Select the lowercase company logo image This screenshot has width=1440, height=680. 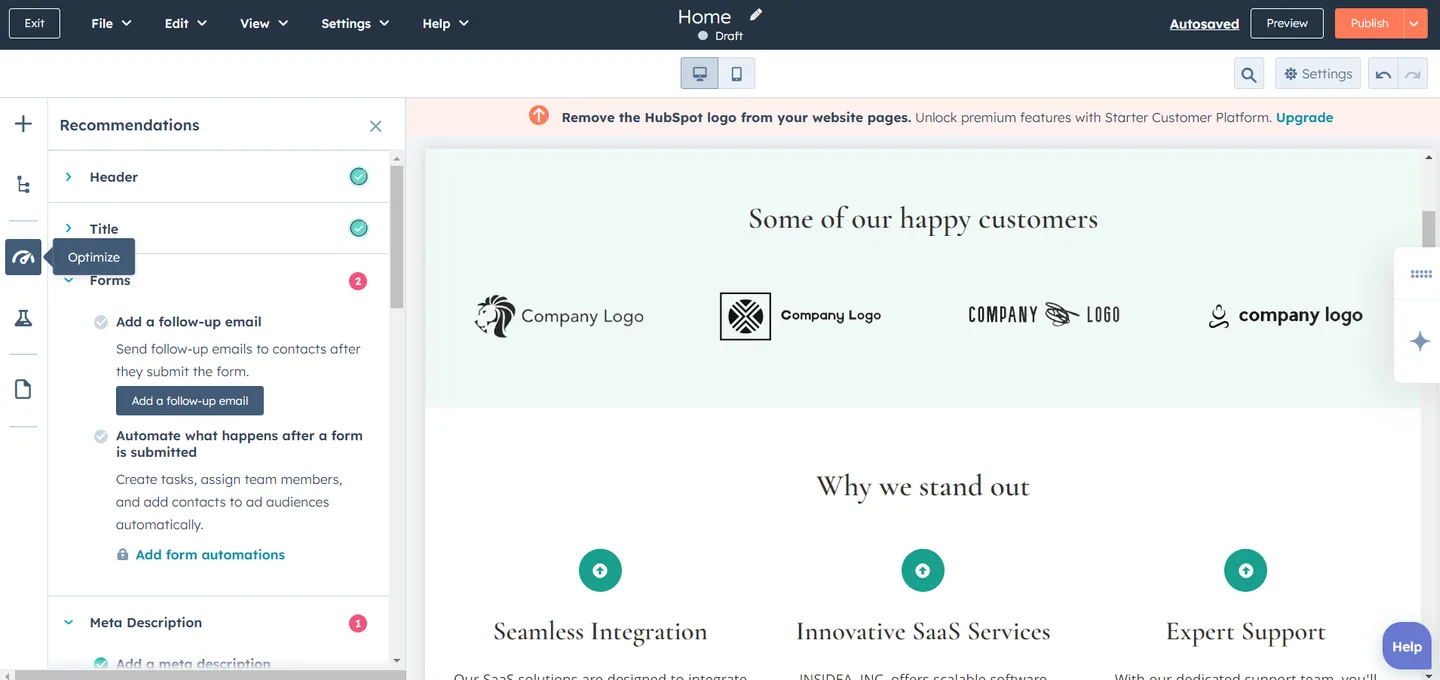(x=1285, y=316)
